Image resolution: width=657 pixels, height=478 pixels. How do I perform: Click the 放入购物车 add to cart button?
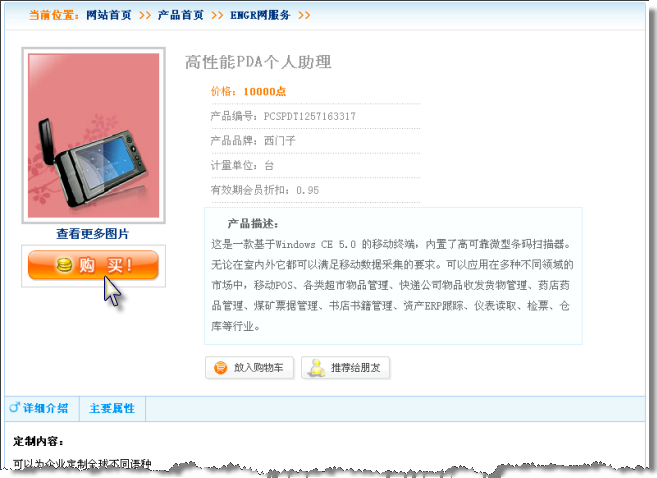pyautogui.click(x=249, y=368)
